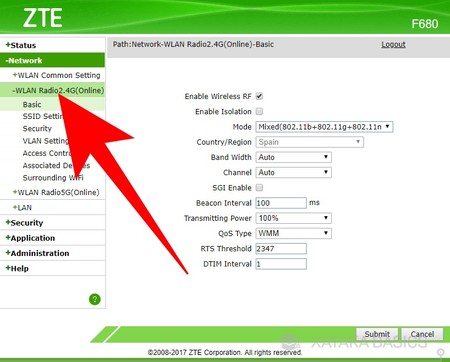Screen dimensions: 450x362
Task: Click the Logout link
Action: click(x=393, y=44)
